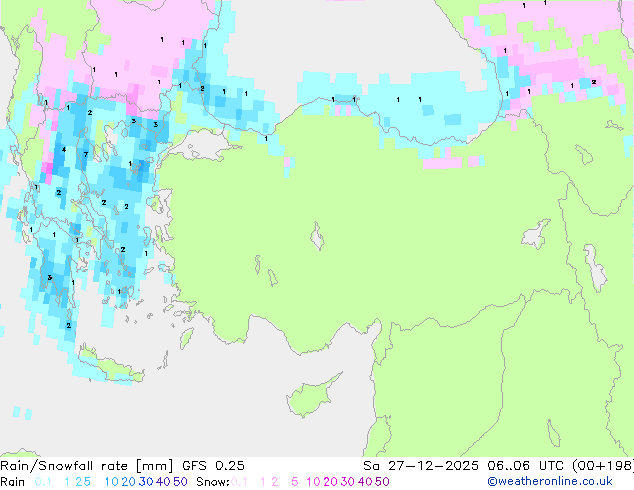Image resolution: width=634 pixels, height=490 pixels.
Task: Click the '7' rainfall value on map
Action: 86,154
